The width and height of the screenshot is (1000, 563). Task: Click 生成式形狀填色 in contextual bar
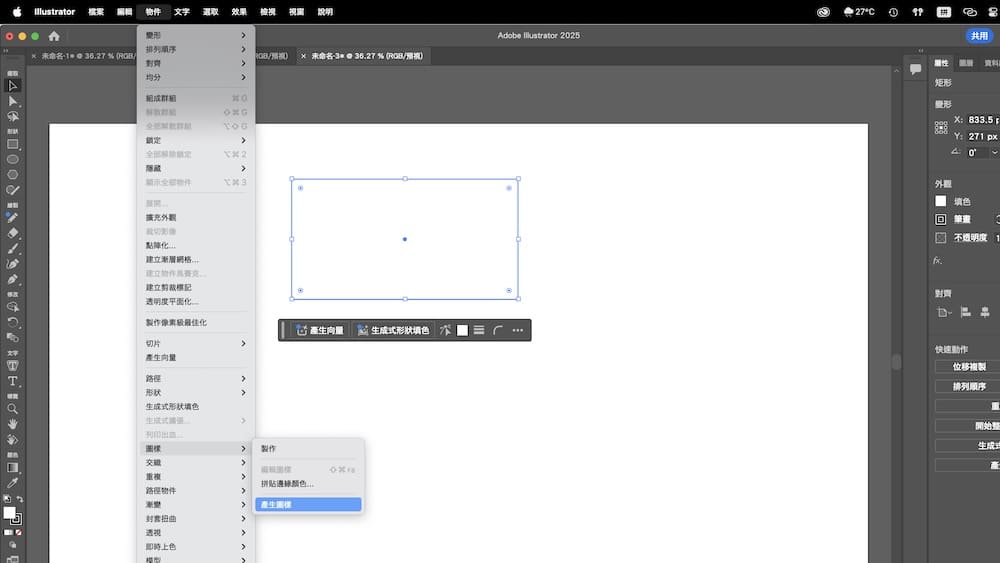pos(393,330)
